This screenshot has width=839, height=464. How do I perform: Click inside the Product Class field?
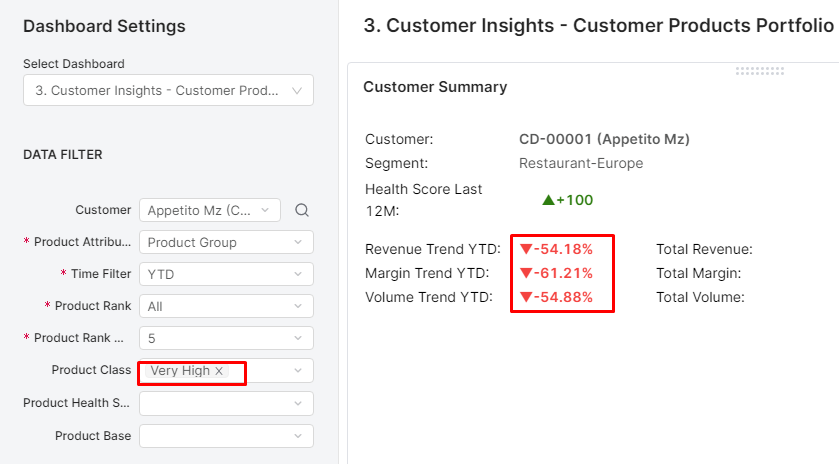tap(265, 371)
